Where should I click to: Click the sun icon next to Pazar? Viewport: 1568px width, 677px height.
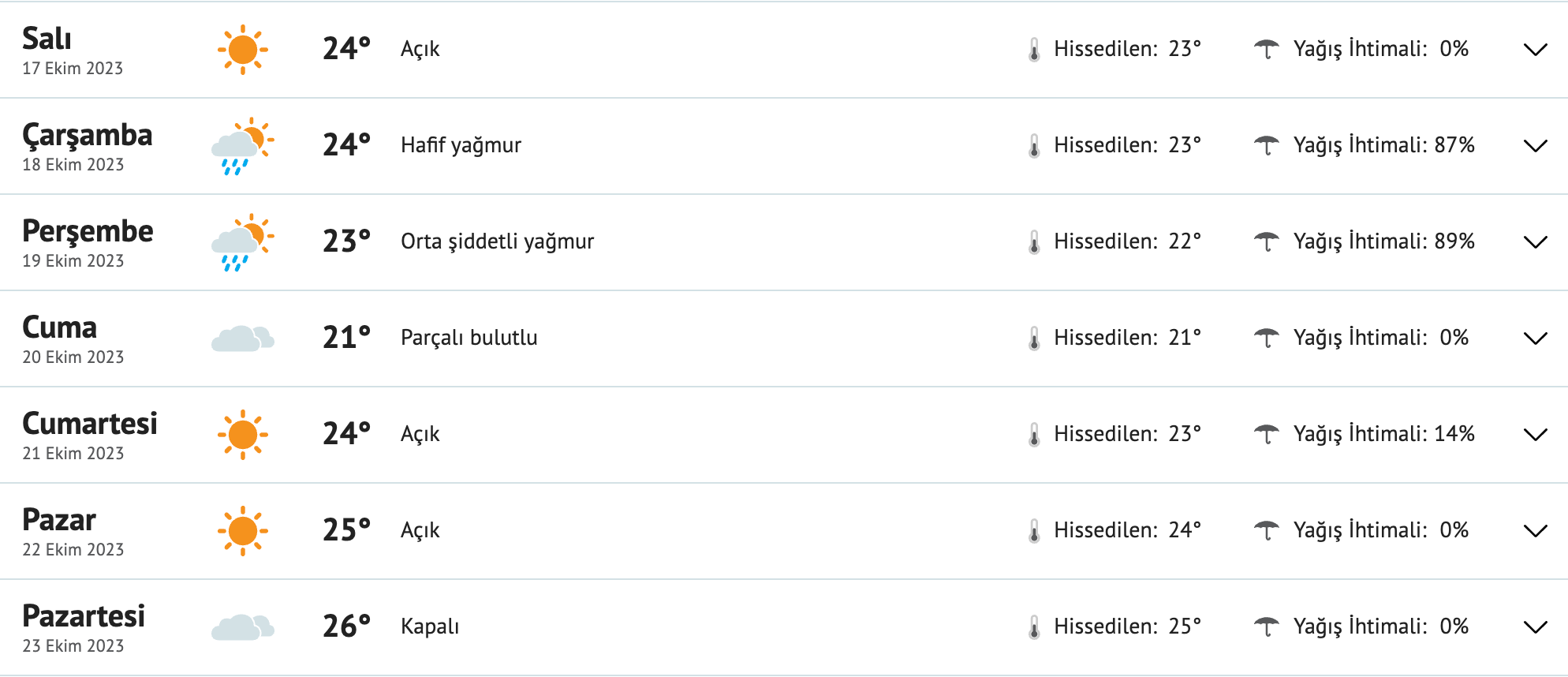[243, 530]
